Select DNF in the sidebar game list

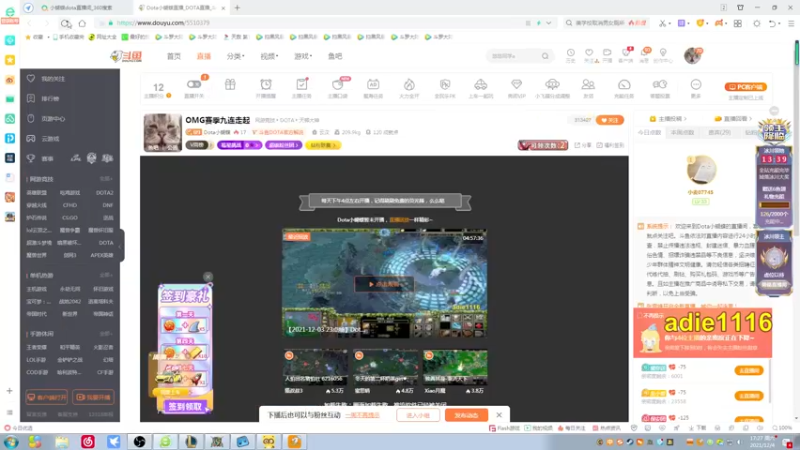pos(108,205)
